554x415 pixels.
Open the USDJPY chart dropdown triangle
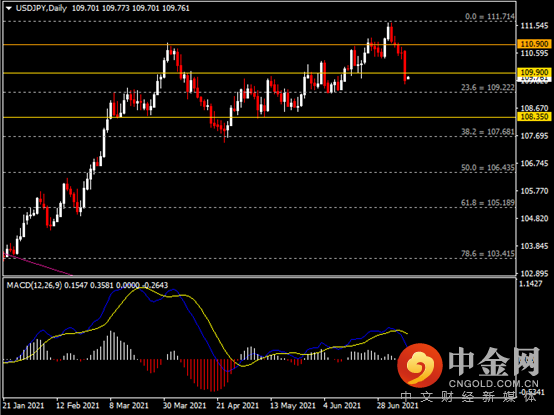point(9,8)
